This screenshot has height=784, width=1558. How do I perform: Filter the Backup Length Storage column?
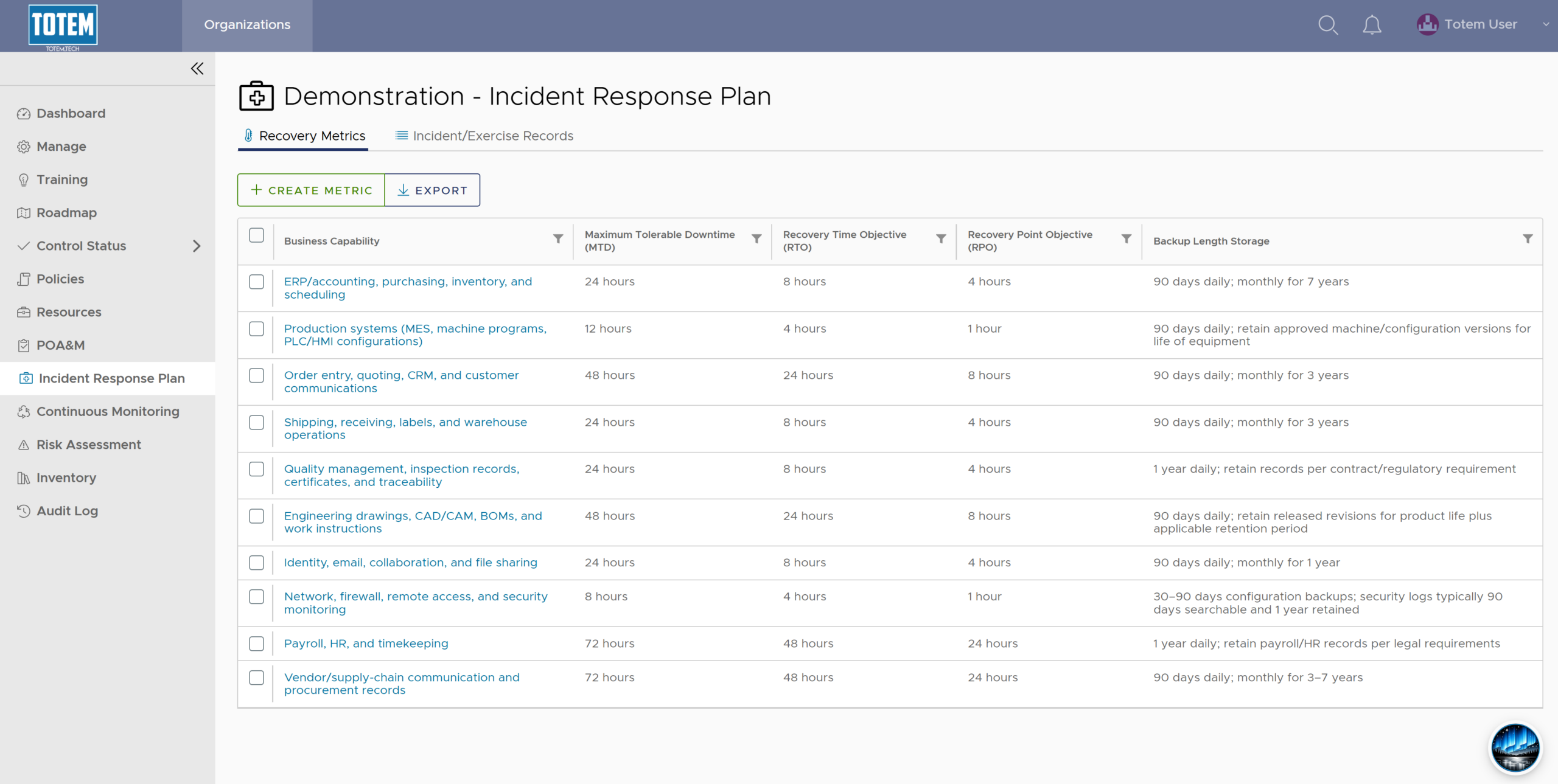[1528, 239]
